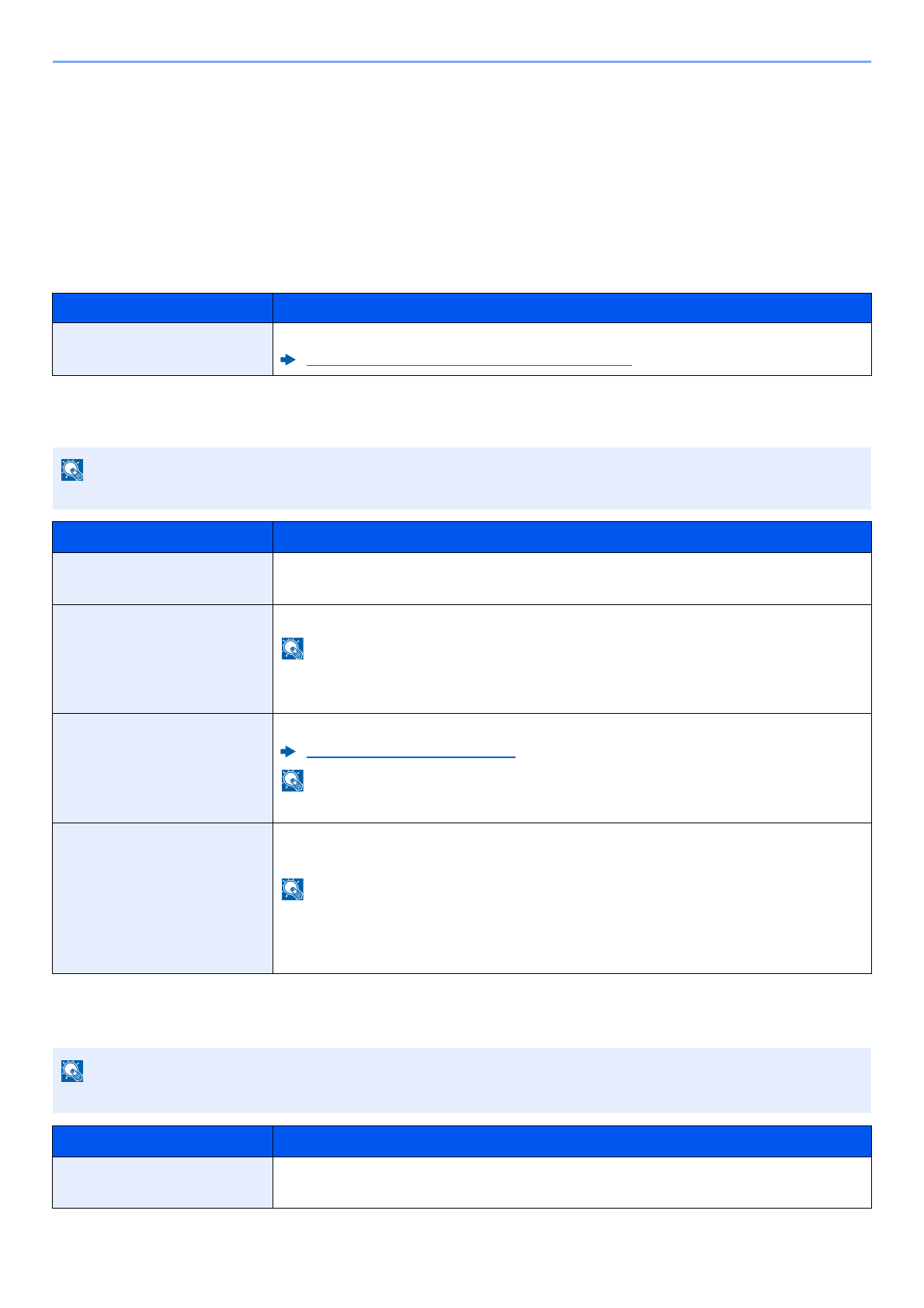Select the first table's narrow blue header cell
The width and height of the screenshot is (924, 1308).
[162, 308]
